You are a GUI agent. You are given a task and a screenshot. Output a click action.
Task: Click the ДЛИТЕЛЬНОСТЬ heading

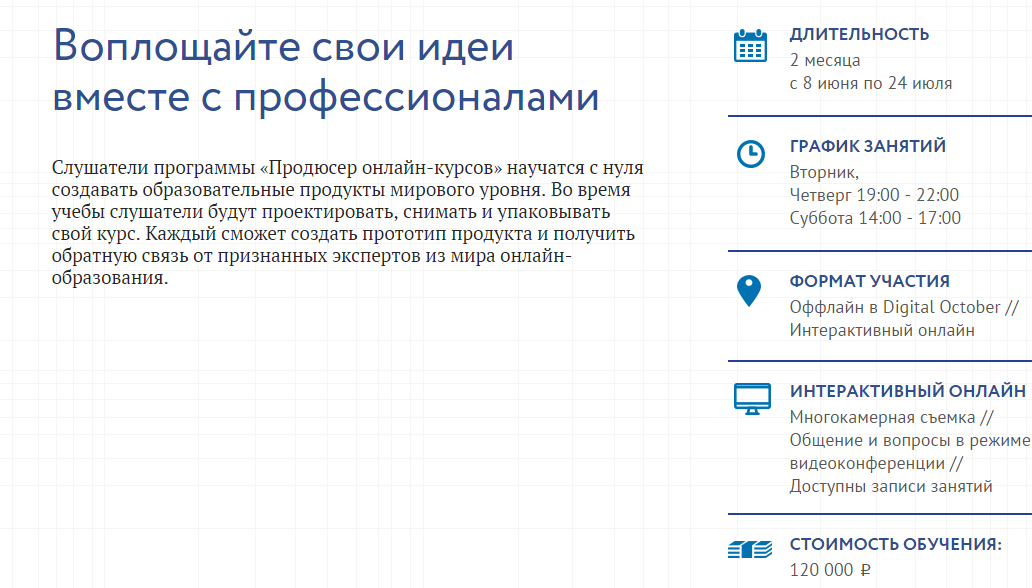coord(859,34)
